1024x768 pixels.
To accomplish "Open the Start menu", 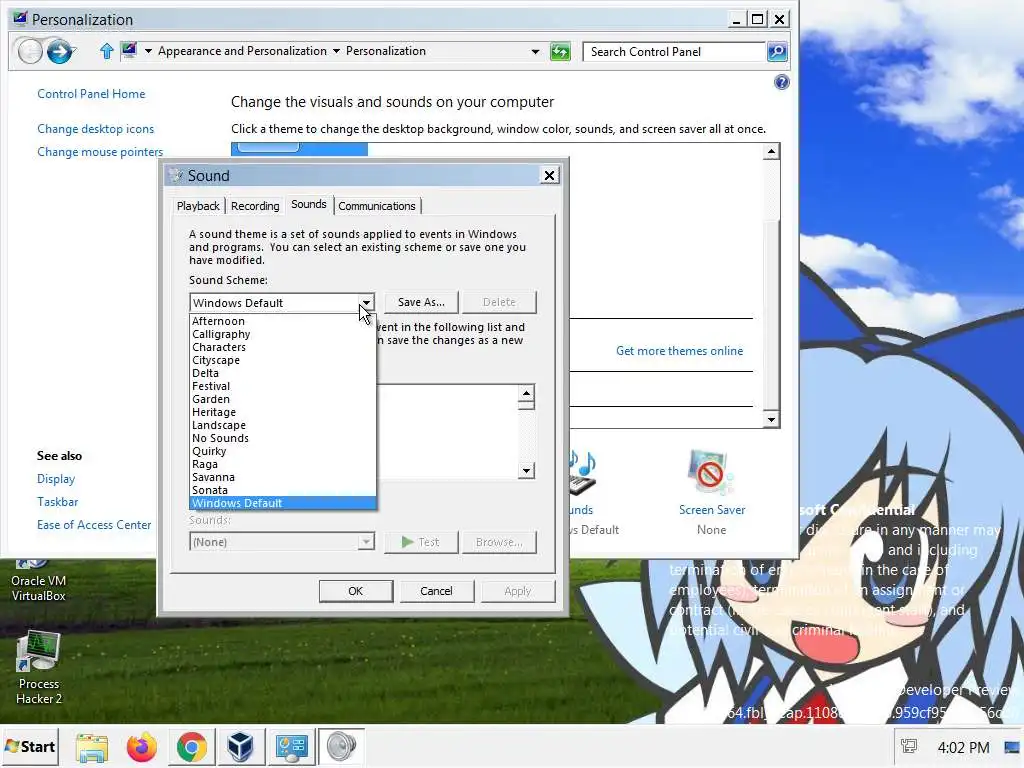I will point(30,747).
